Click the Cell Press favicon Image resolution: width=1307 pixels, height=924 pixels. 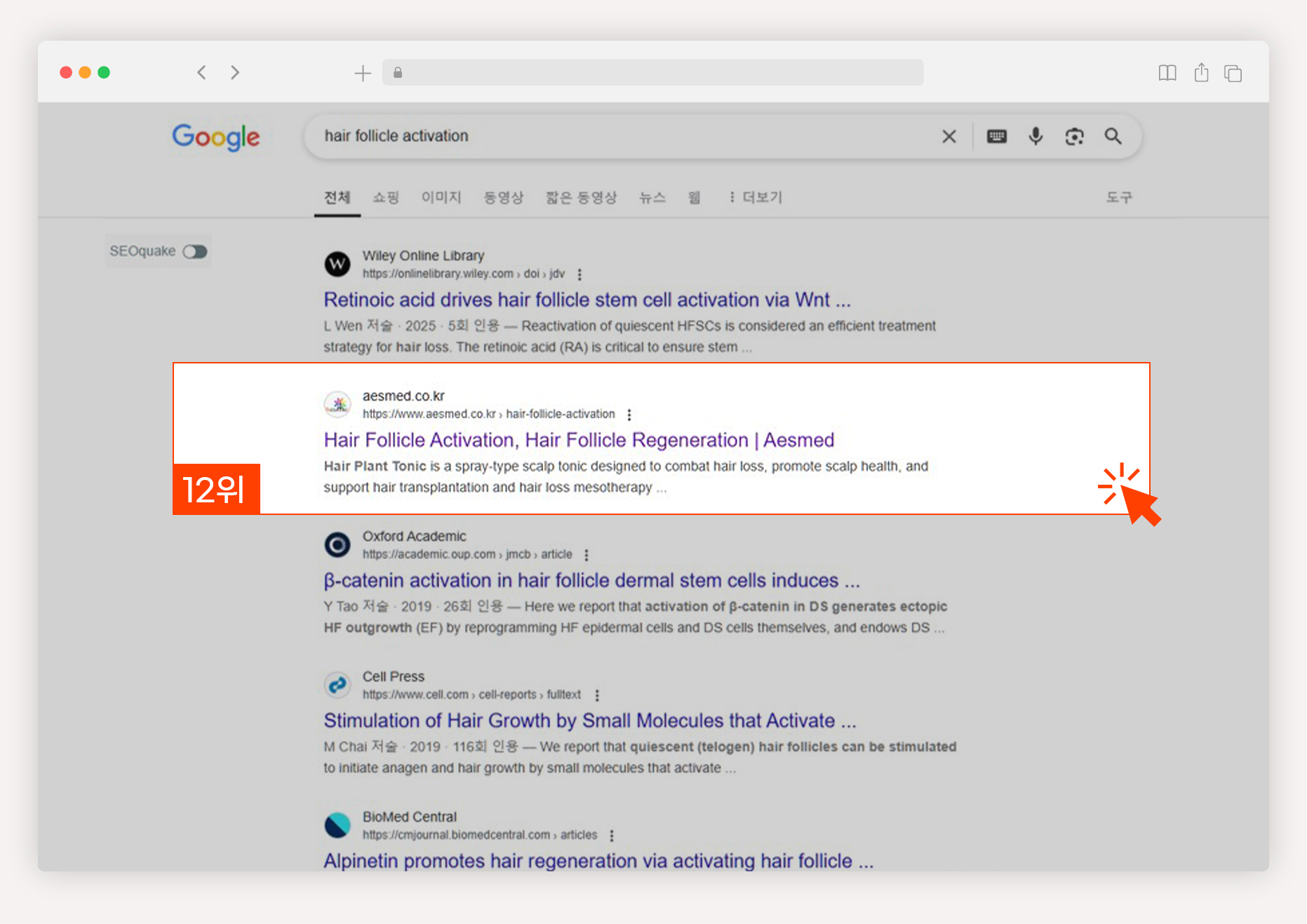[337, 685]
